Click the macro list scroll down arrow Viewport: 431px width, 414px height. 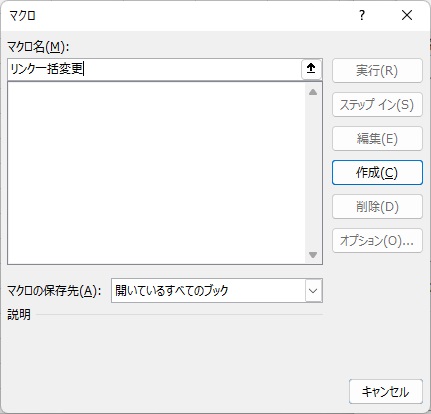(x=313, y=255)
